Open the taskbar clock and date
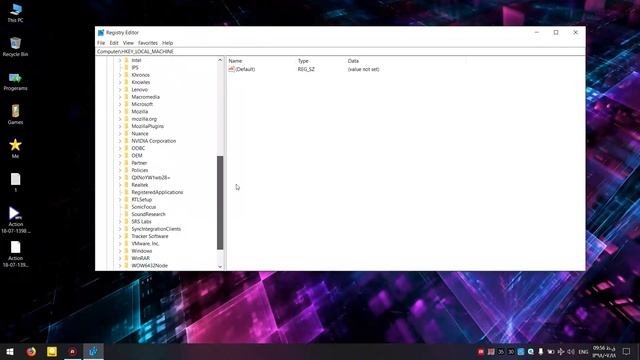This screenshot has height=360, width=640. tap(604, 352)
